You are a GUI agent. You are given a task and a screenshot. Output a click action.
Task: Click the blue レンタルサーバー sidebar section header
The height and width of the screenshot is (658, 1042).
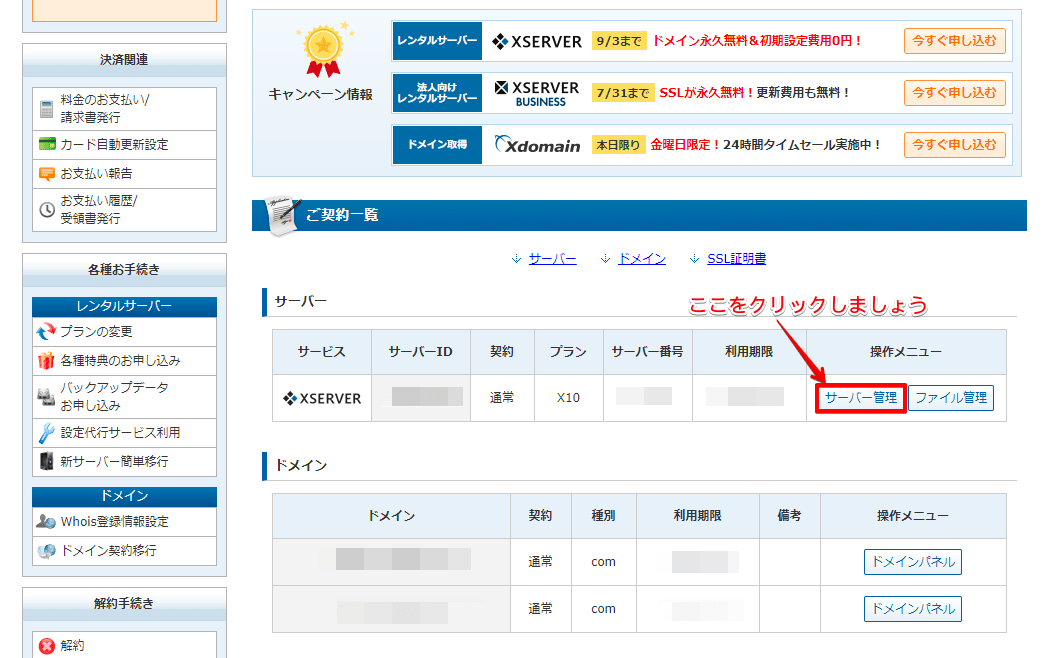[x=124, y=306]
